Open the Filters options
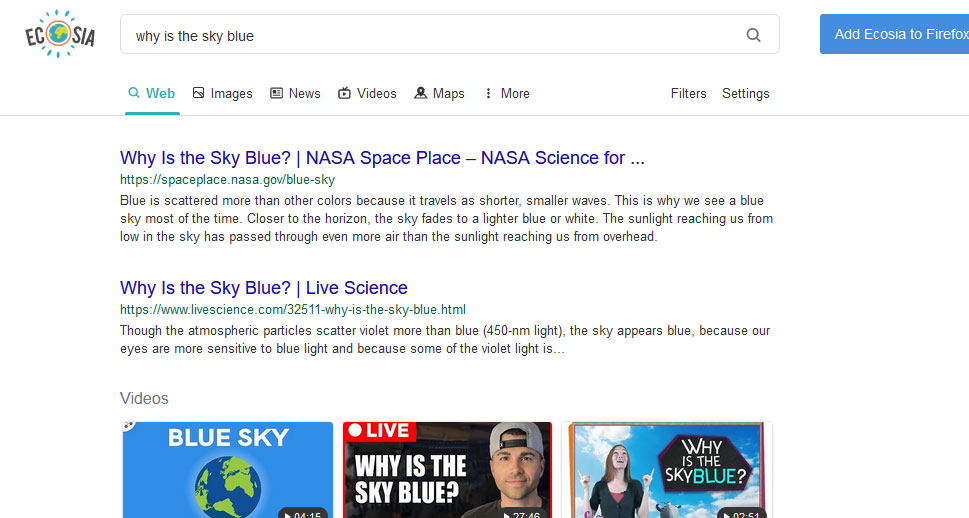Screen dimensions: 969x518 pyautogui.click(x=688, y=93)
